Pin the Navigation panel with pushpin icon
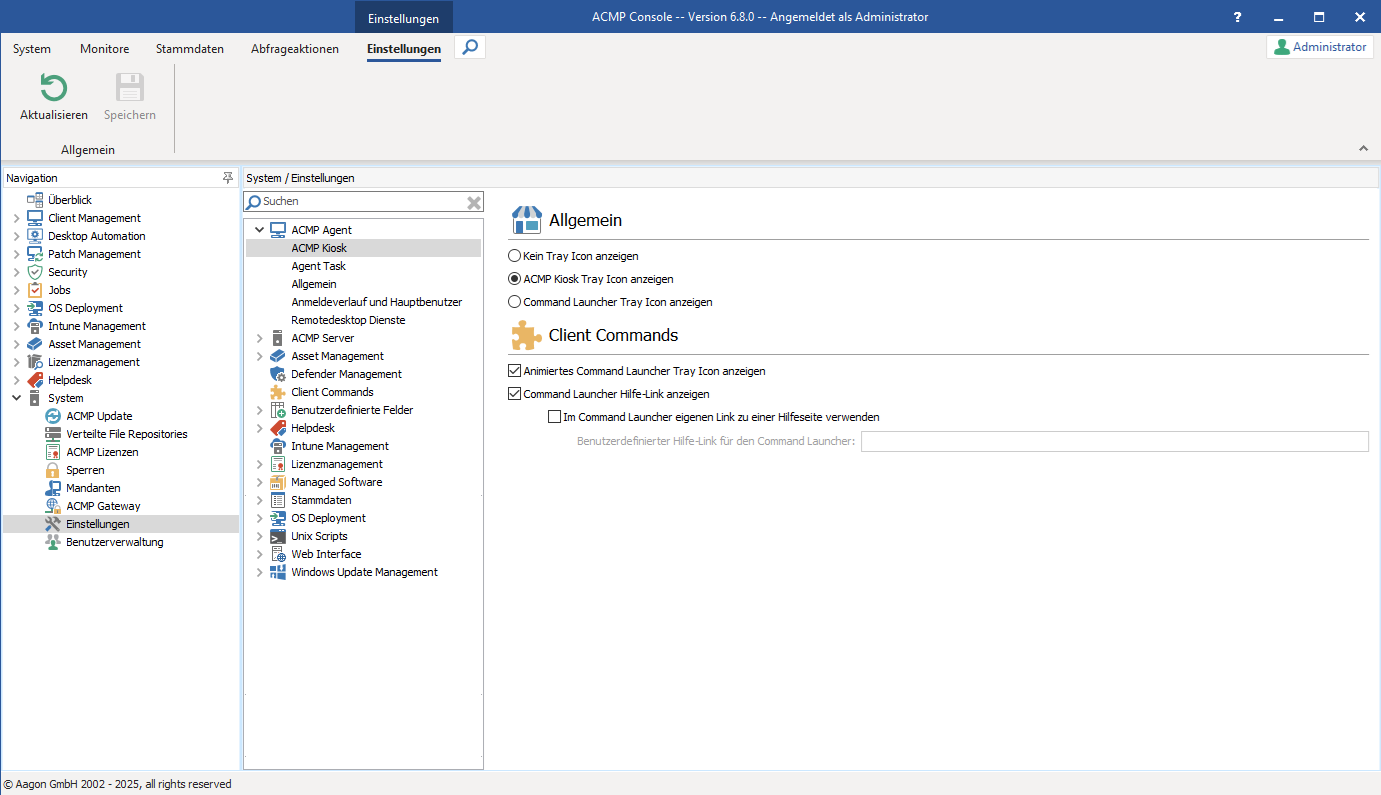 click(228, 178)
